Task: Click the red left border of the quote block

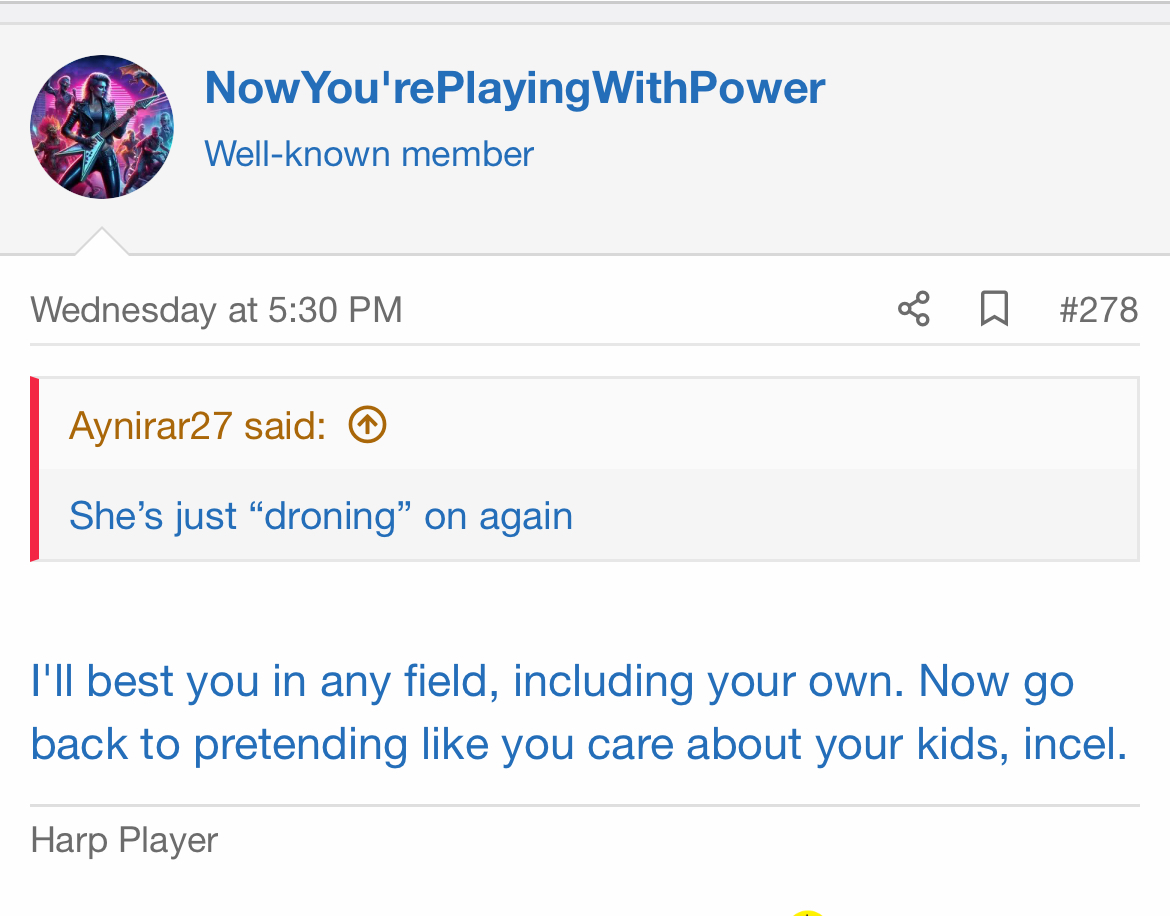Action: 35,469
